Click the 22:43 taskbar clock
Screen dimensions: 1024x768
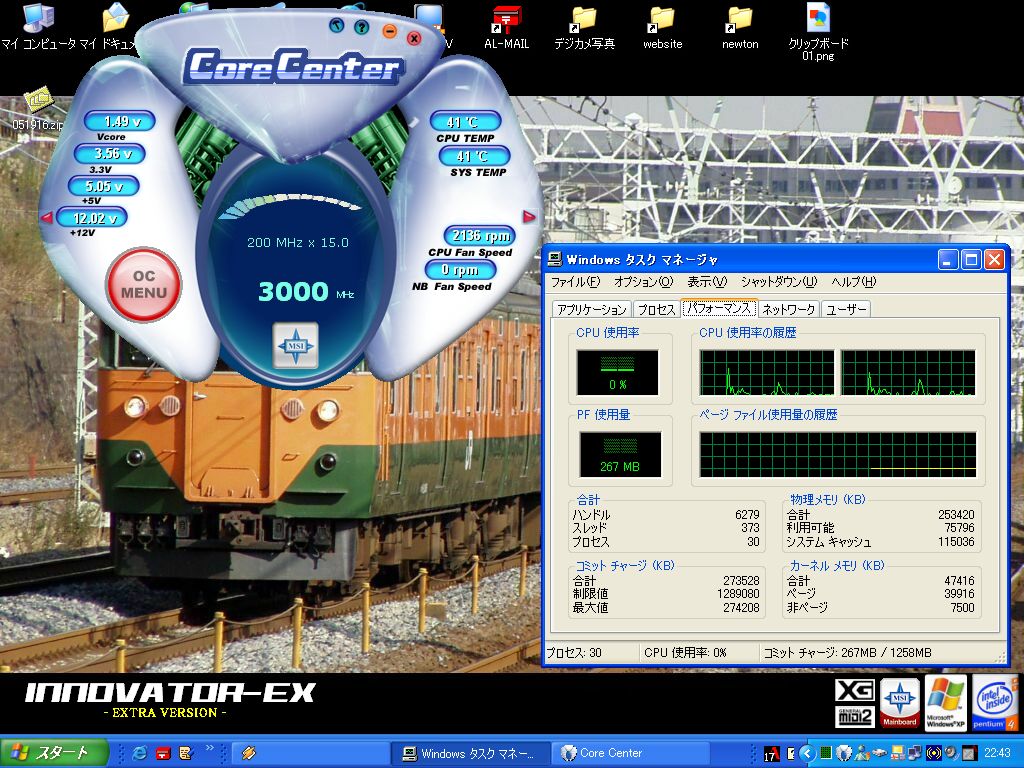click(x=997, y=754)
